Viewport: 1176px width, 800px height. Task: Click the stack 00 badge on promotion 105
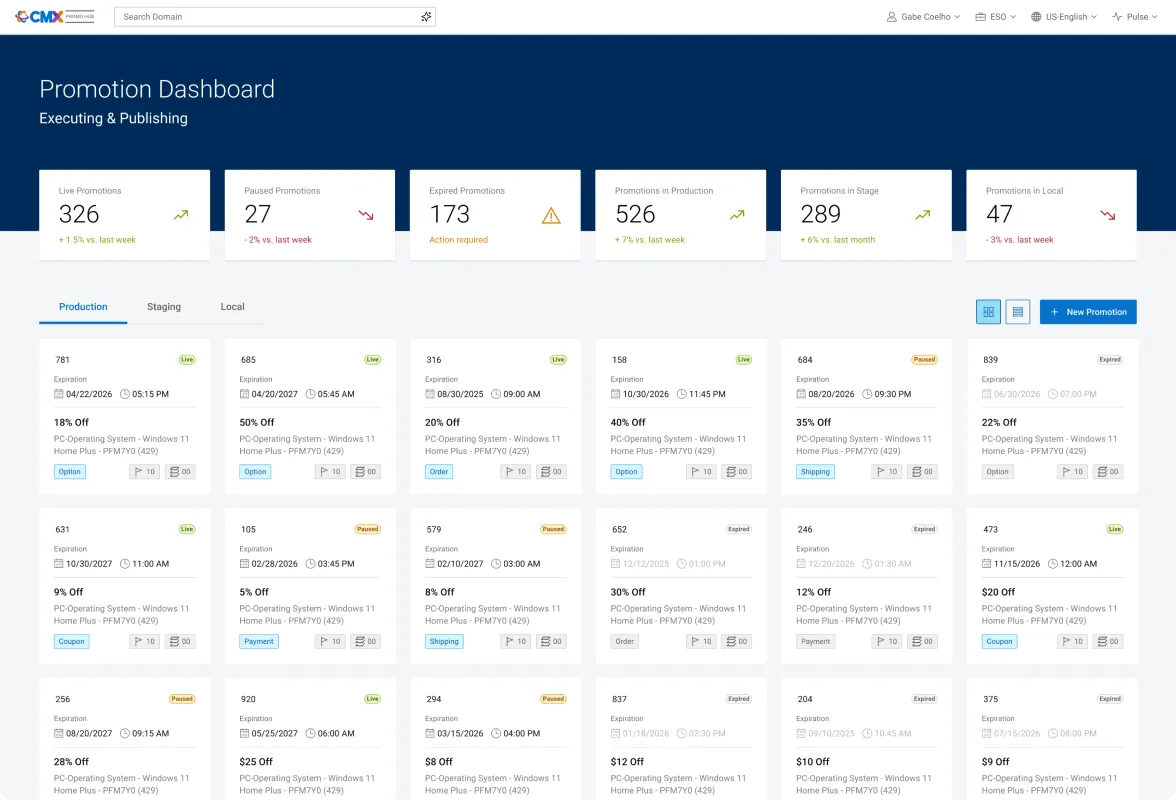coord(365,641)
